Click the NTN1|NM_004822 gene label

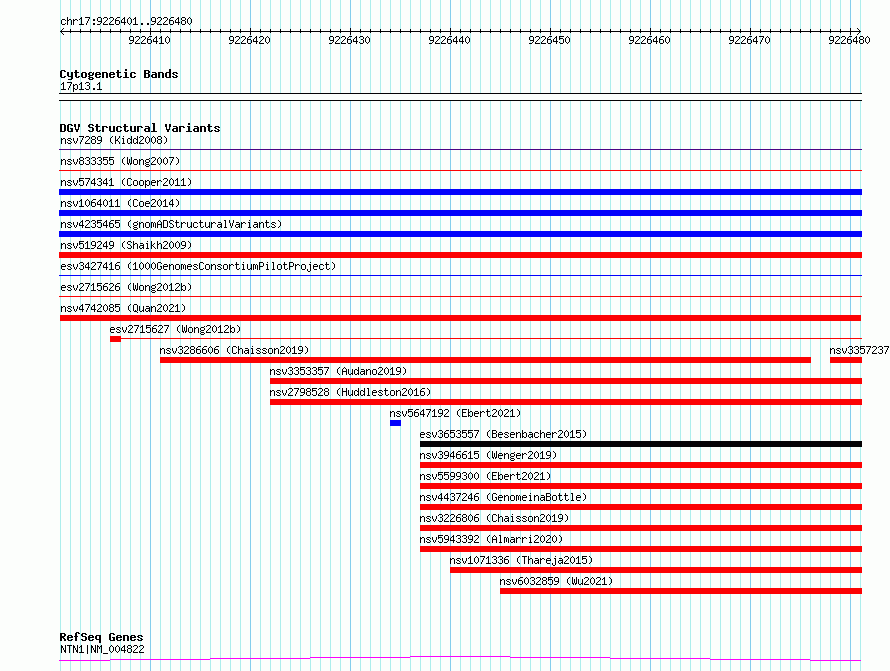point(102,649)
